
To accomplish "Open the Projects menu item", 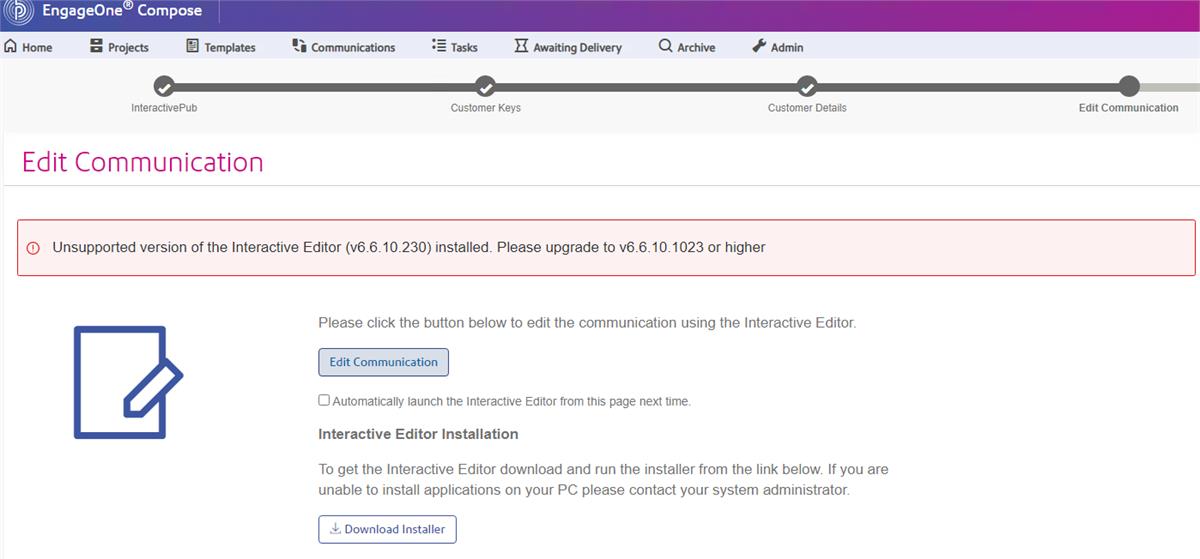I will 119,47.
